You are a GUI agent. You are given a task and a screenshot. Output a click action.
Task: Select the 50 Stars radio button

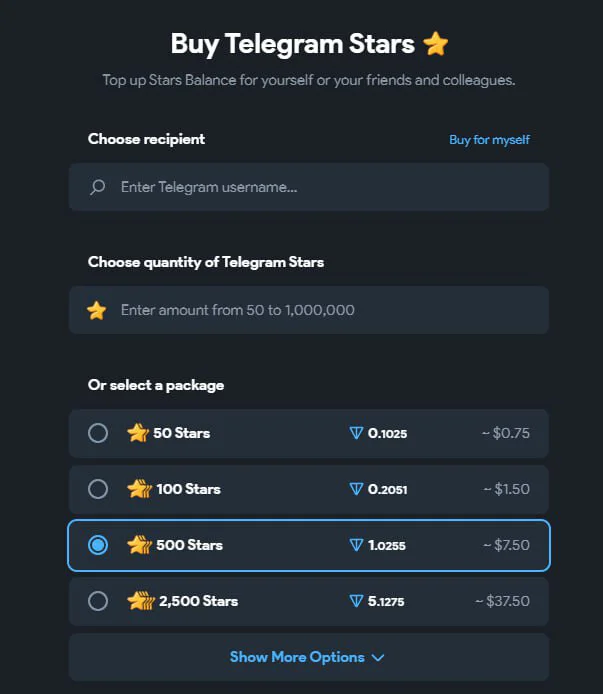pos(98,433)
